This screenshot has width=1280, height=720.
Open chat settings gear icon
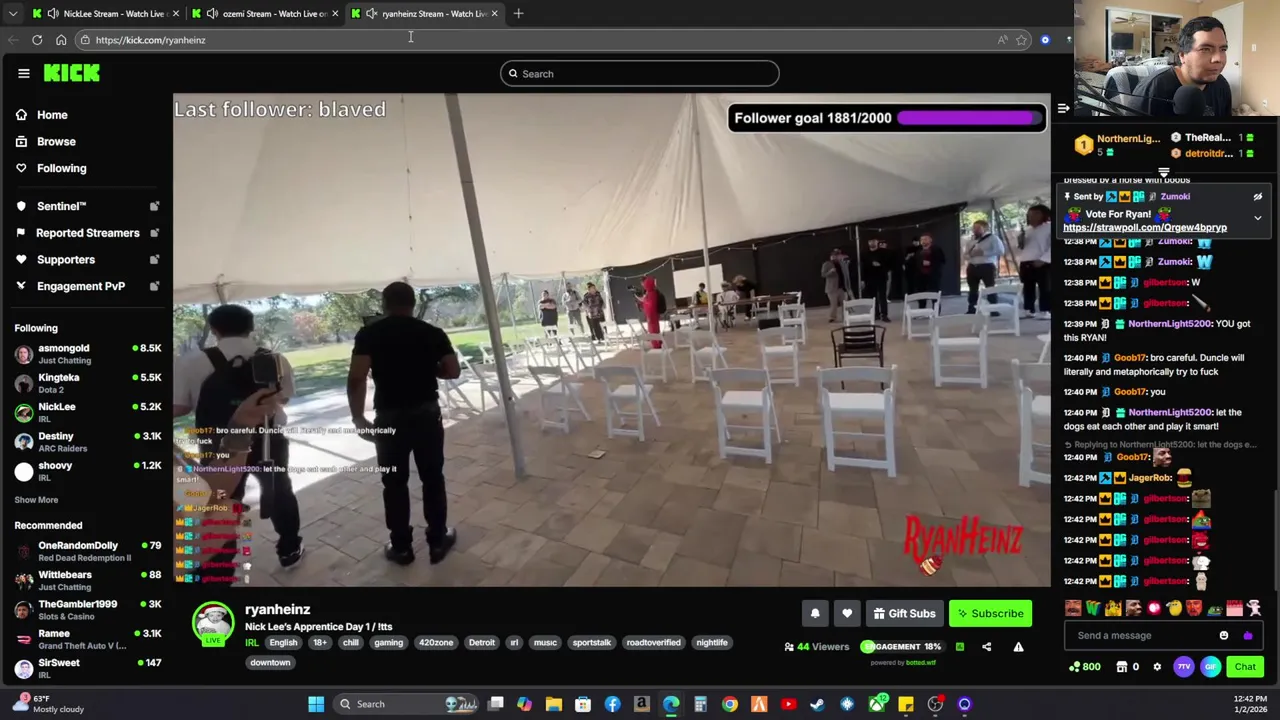point(1157,667)
